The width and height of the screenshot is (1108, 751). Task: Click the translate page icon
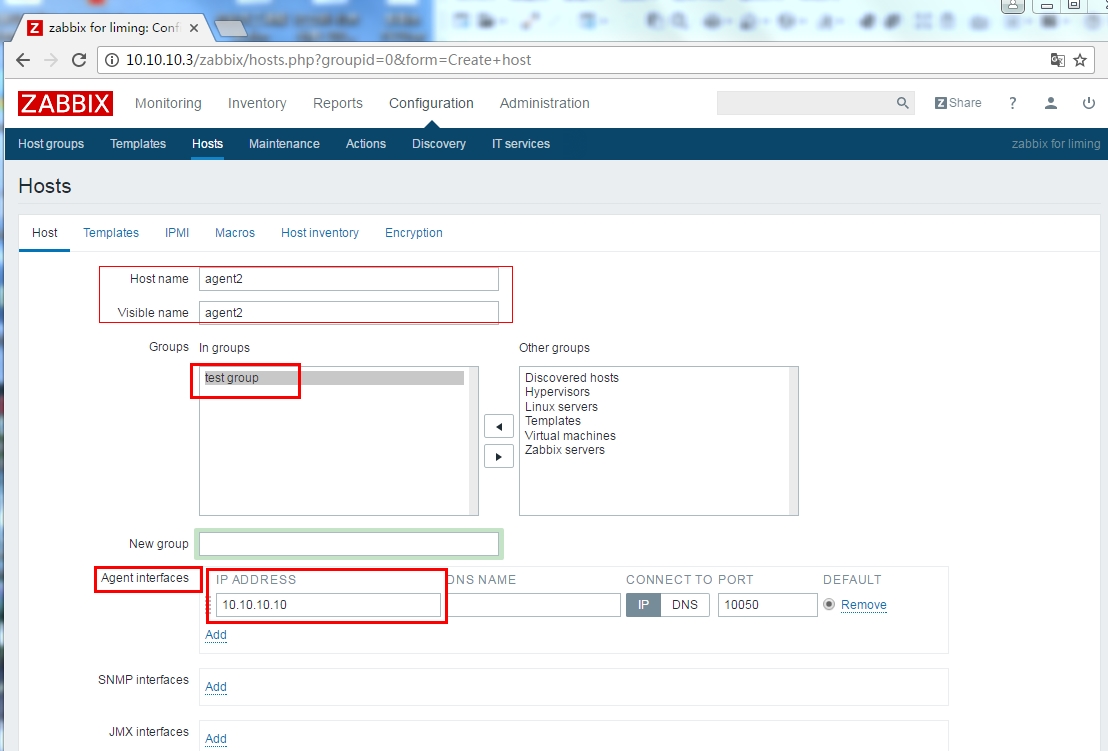1057,60
